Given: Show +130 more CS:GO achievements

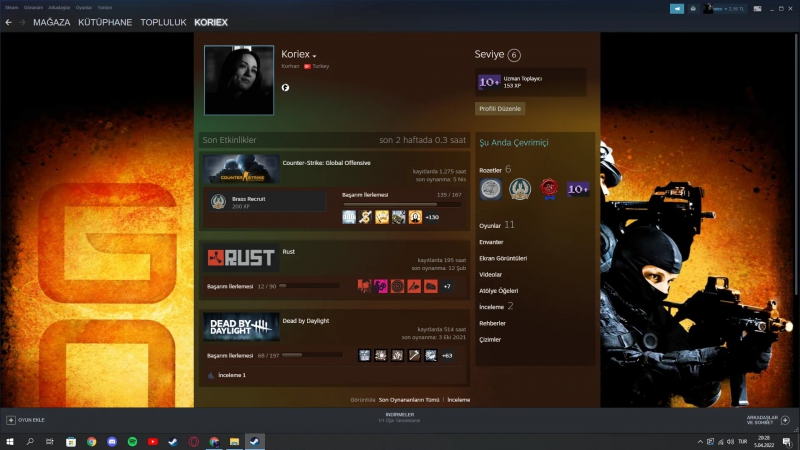Looking at the screenshot, I should (432, 217).
